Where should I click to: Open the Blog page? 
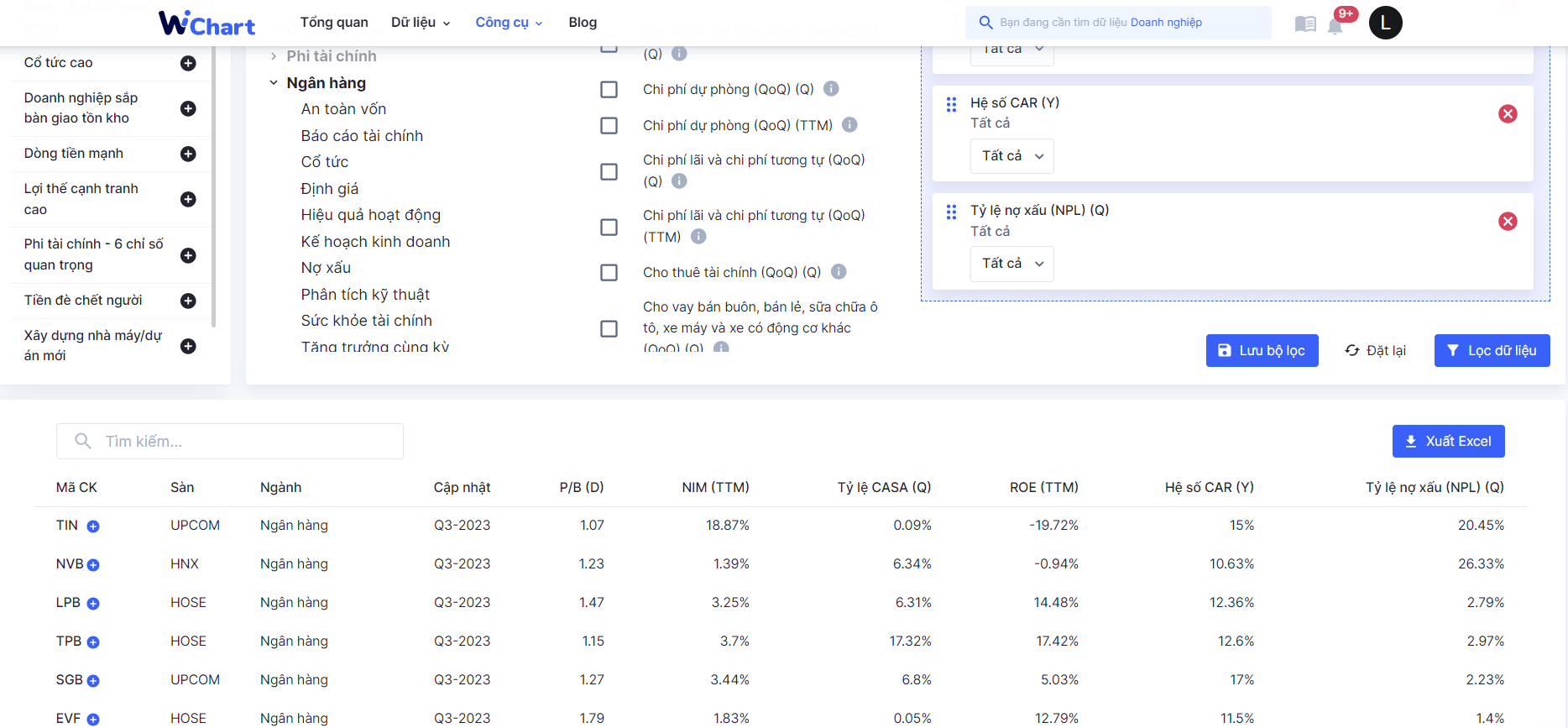coord(583,23)
